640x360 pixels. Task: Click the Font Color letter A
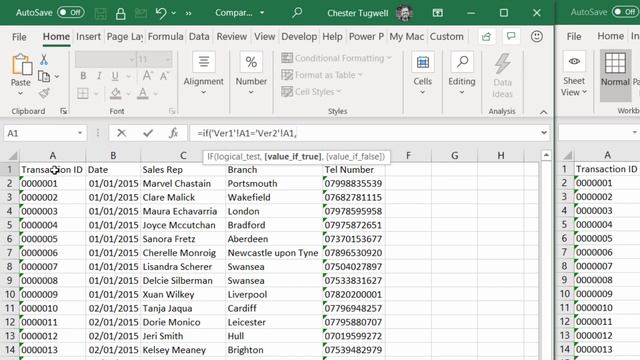pos(142,93)
